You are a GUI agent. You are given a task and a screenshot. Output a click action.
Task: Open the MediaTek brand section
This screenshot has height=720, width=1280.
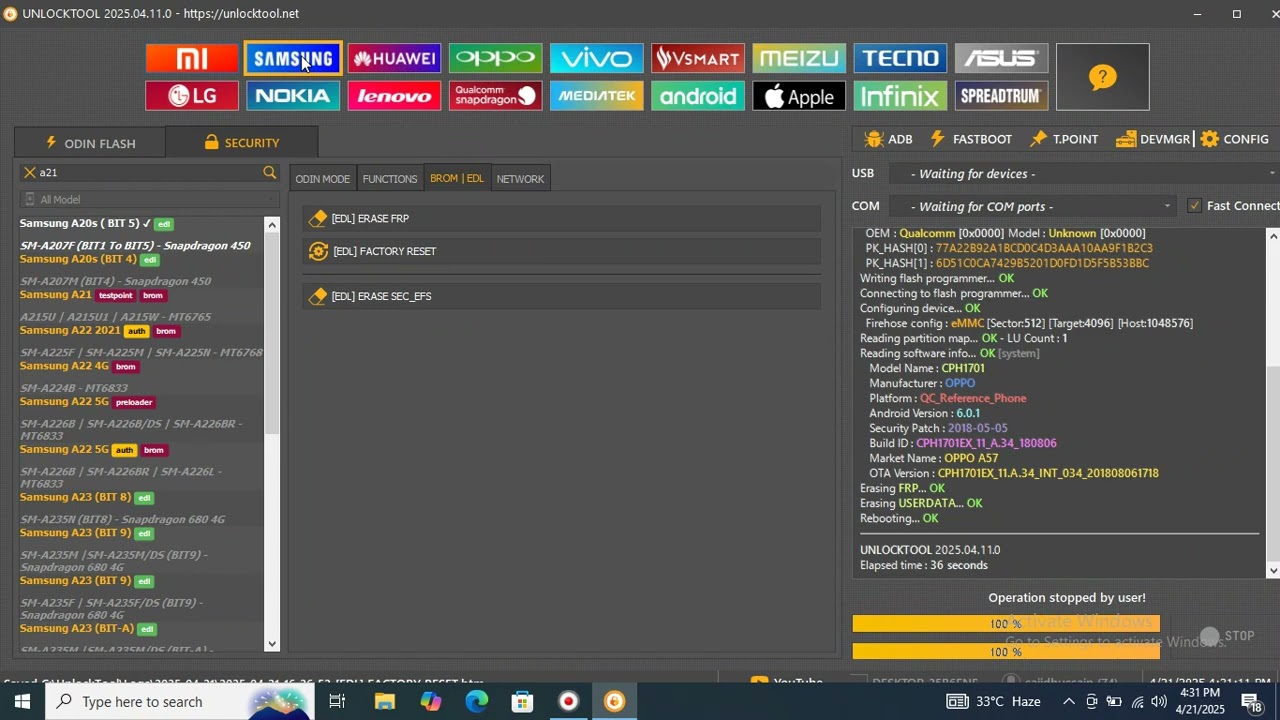pos(596,96)
